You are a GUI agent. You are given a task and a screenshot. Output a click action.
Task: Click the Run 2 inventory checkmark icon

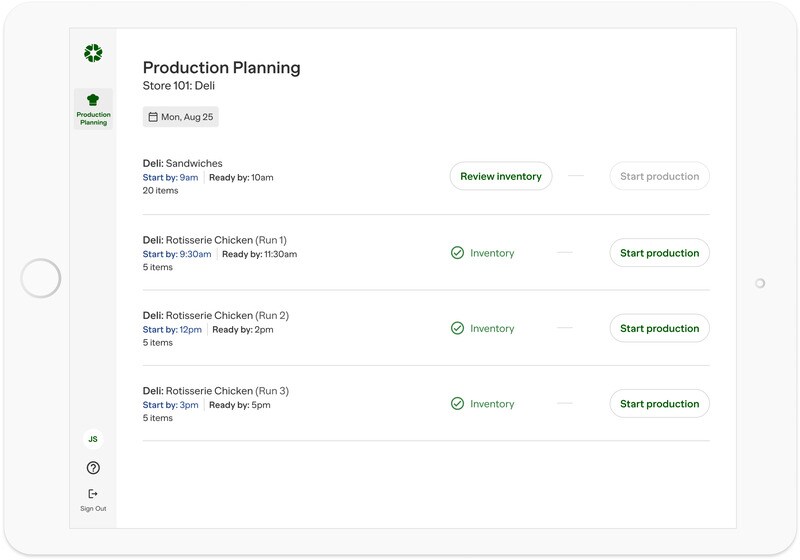click(x=457, y=328)
